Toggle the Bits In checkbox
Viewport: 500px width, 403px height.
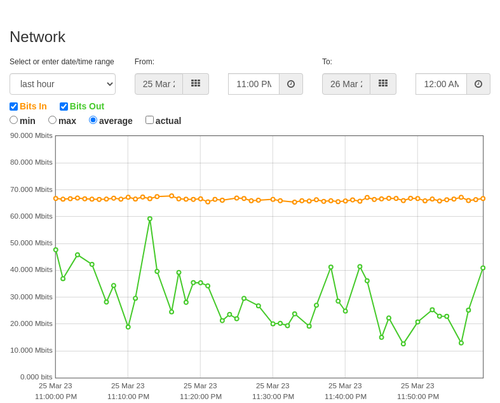14,106
